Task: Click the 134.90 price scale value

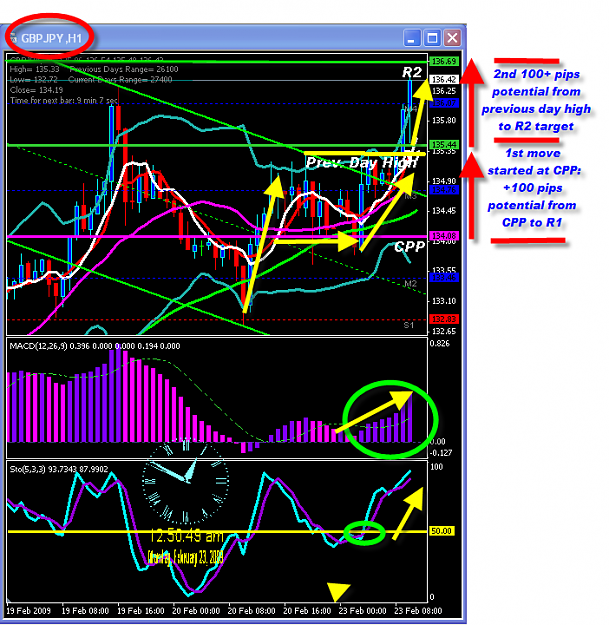Action: 444,181
